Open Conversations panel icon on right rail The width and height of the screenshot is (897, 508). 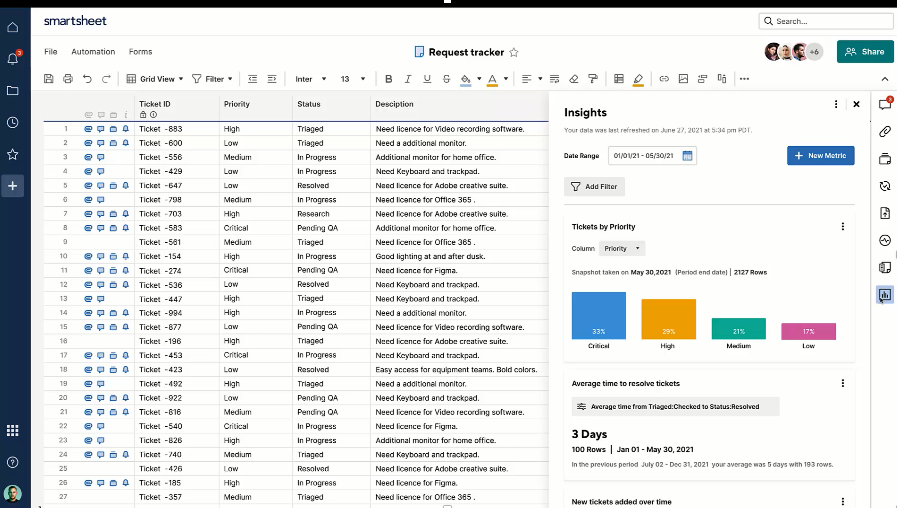pyautogui.click(x=885, y=104)
